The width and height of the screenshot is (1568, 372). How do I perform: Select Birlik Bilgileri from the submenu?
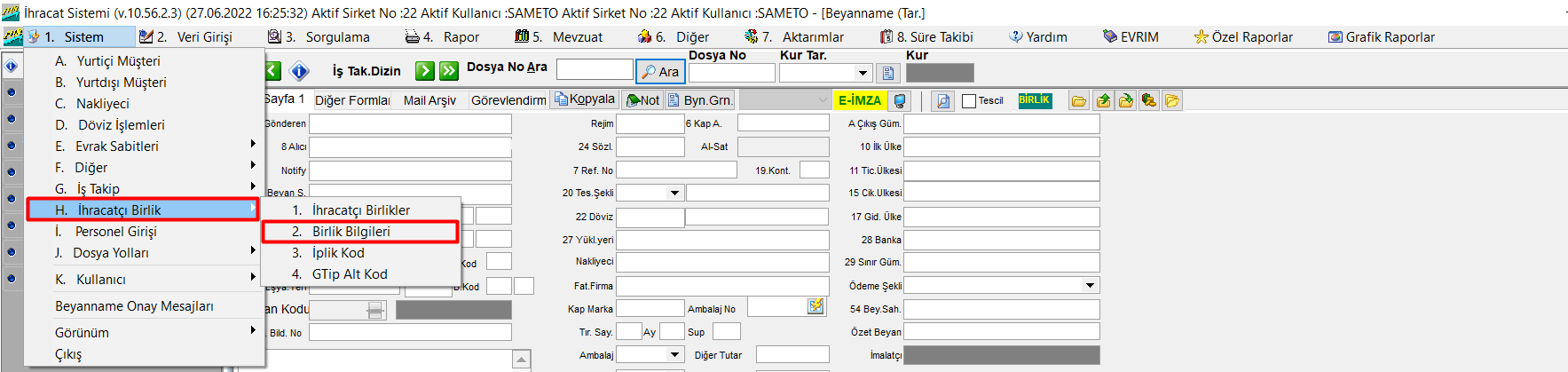click(351, 232)
